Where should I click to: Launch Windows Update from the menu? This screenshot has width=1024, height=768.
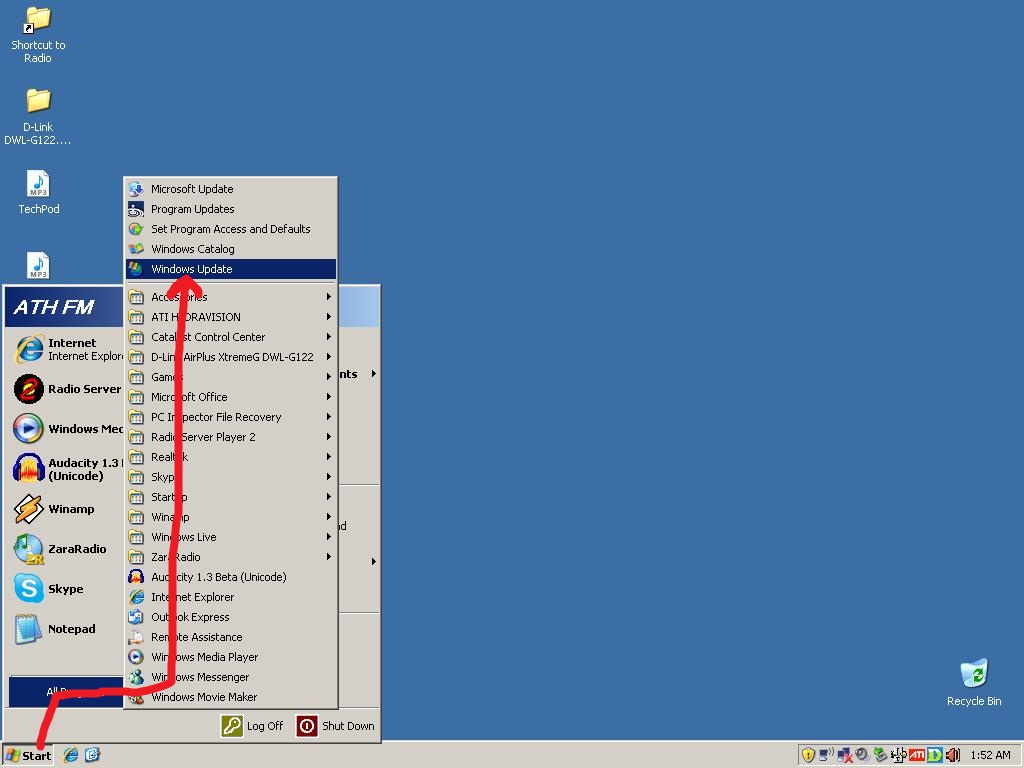(231, 269)
